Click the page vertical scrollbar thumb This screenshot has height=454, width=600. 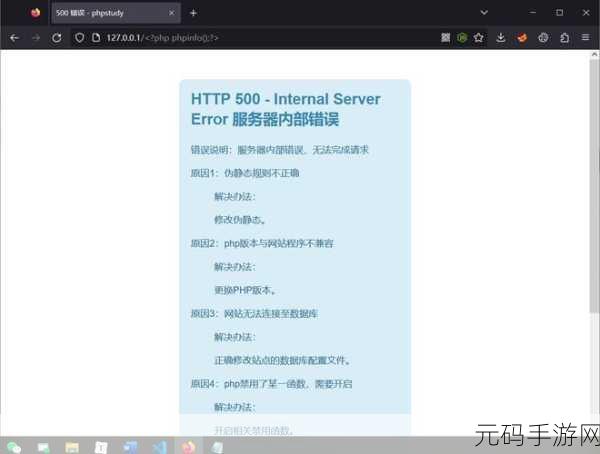tap(595, 186)
